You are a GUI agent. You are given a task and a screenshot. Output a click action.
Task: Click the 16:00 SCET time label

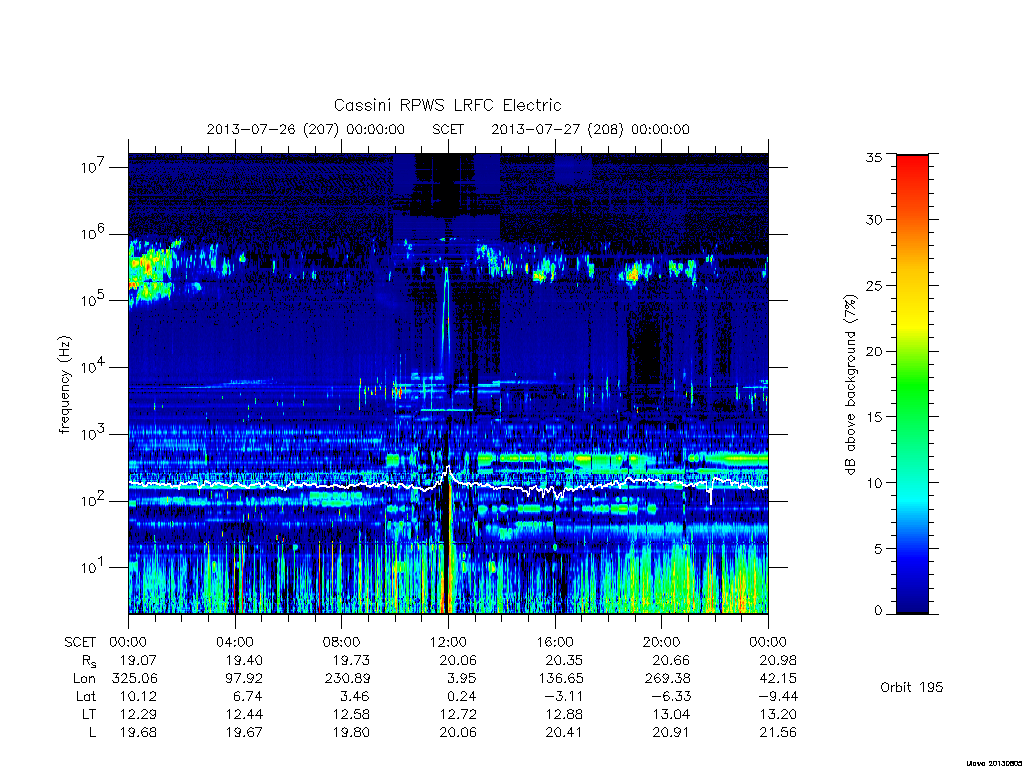(555, 642)
